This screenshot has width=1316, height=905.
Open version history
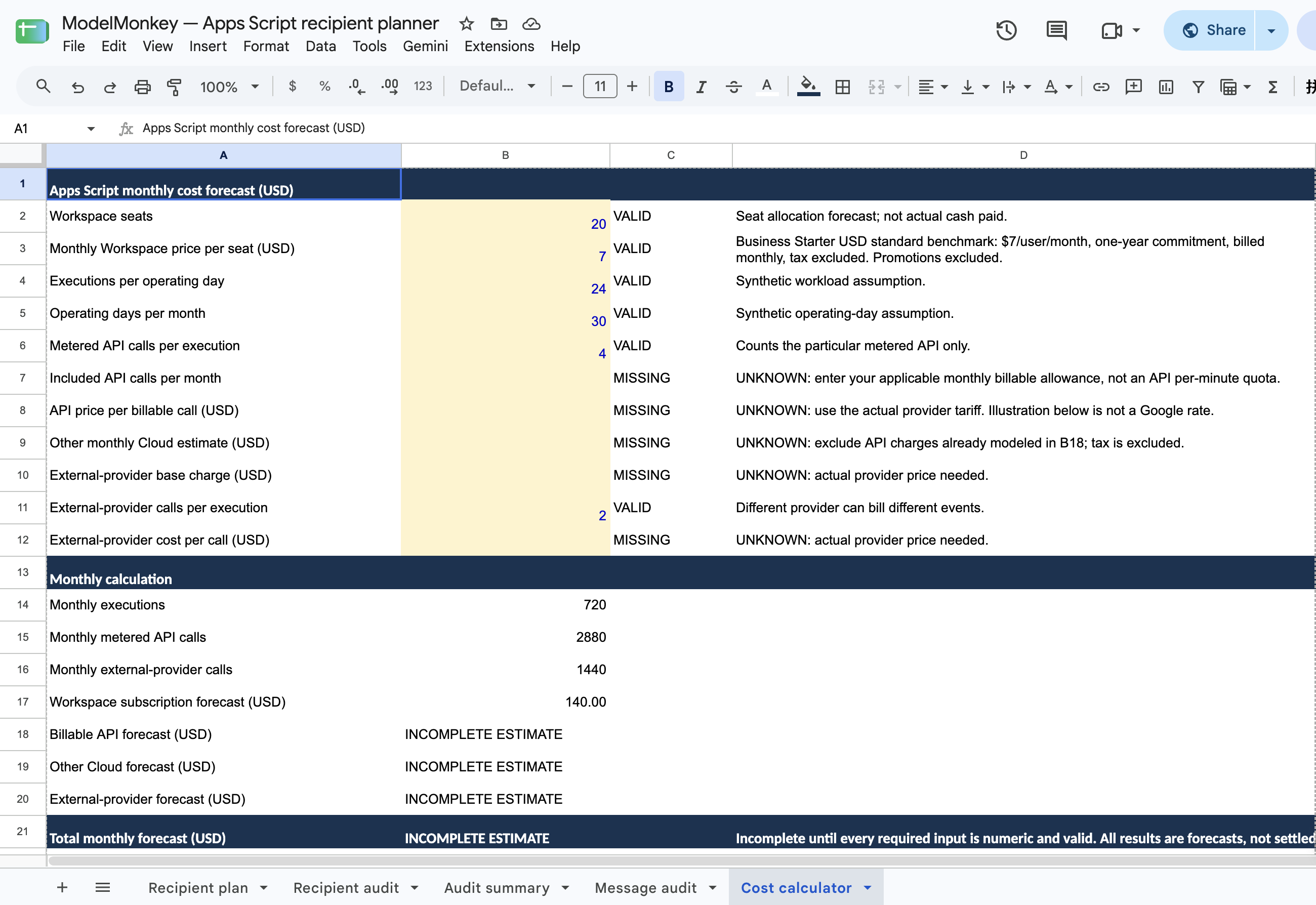(1006, 30)
